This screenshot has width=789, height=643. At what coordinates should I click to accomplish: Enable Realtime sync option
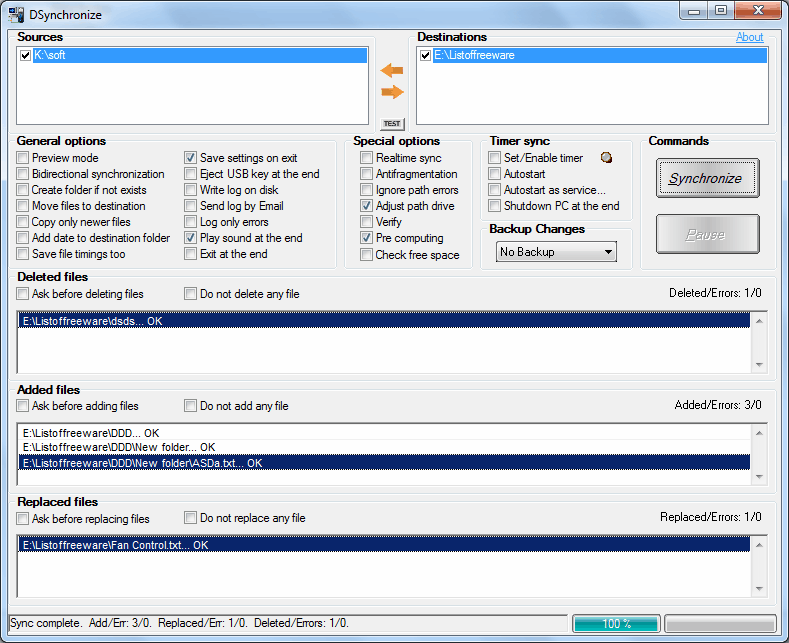click(366, 158)
